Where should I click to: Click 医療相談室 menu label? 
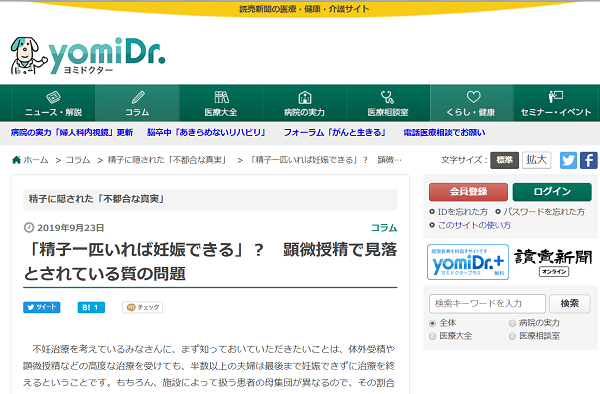[x=388, y=112]
